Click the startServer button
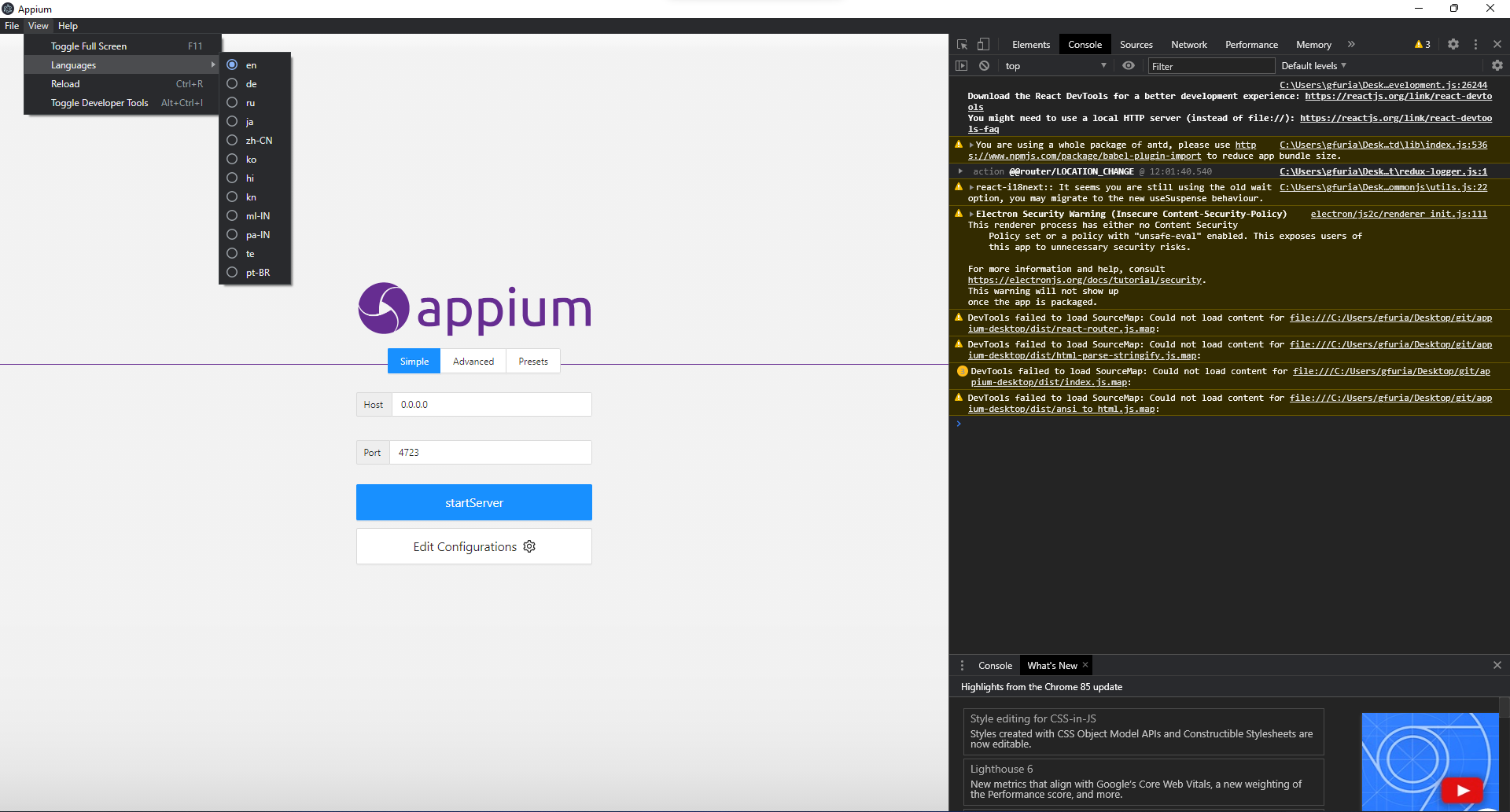 tap(474, 502)
